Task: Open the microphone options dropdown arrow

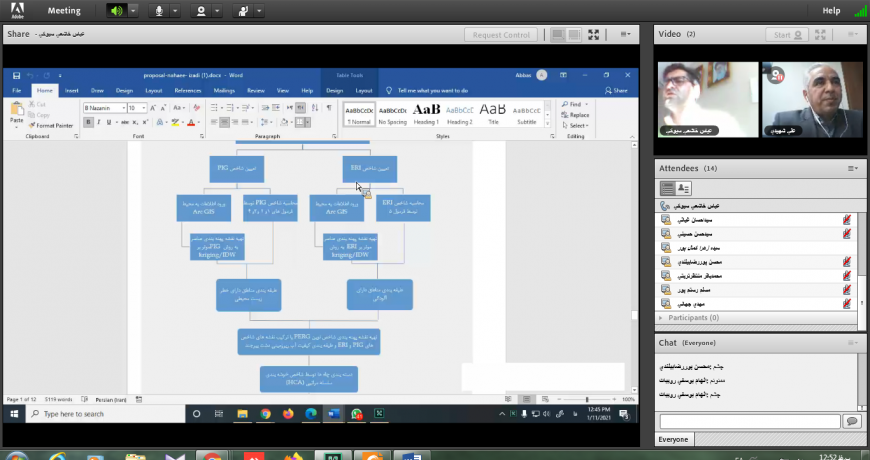Action: click(175, 11)
